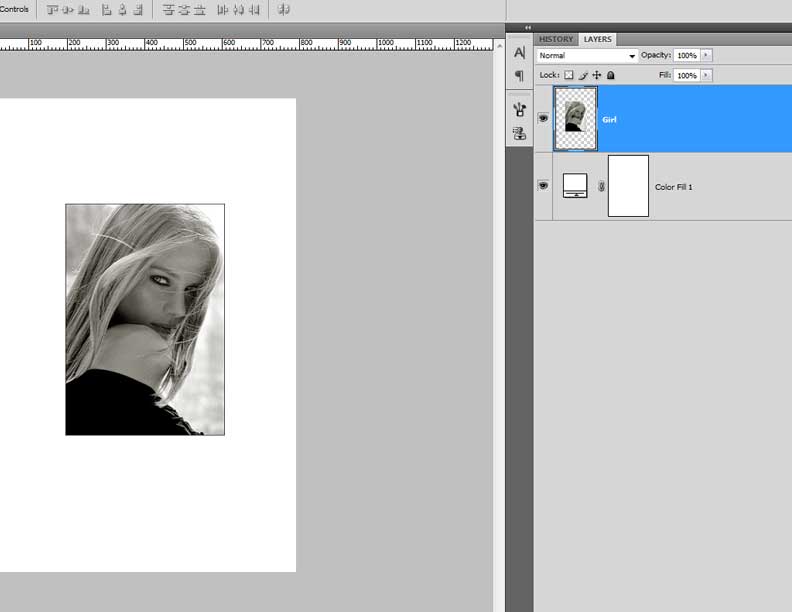The height and width of the screenshot is (612, 792).
Task: Distribute bottom edges of layers
Action: [x=200, y=10]
